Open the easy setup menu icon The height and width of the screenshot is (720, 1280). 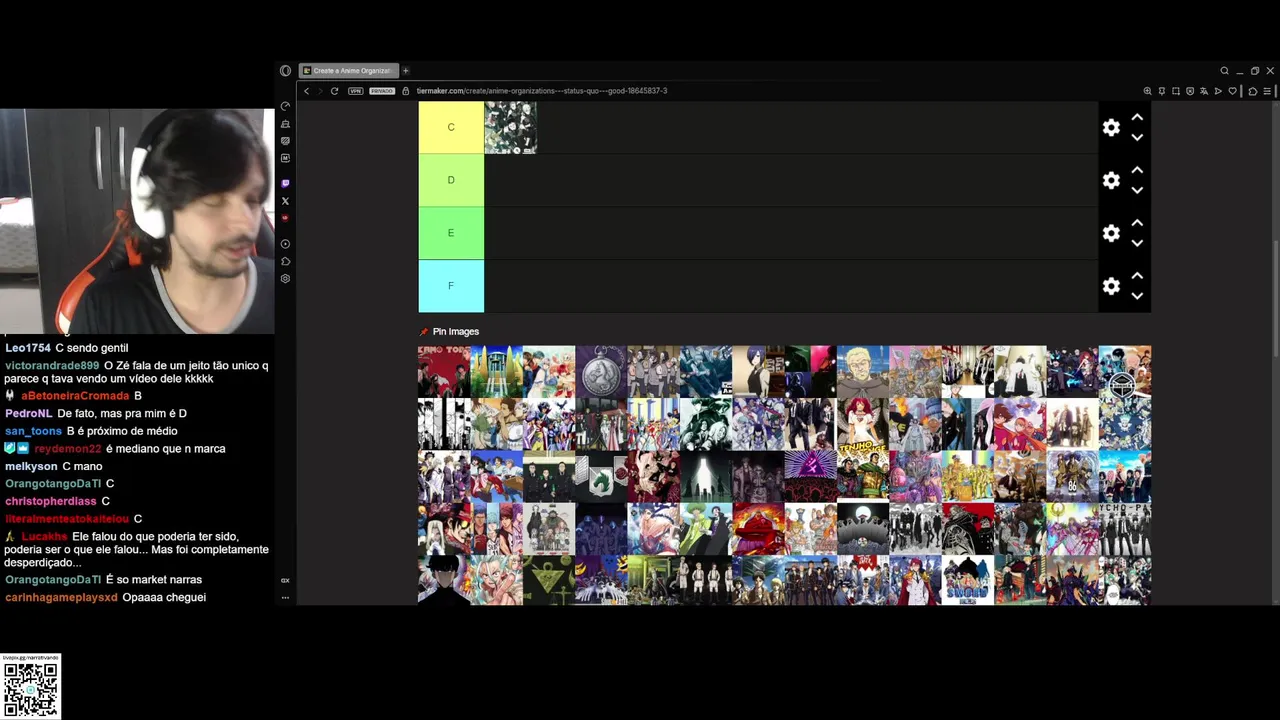pos(1267,91)
